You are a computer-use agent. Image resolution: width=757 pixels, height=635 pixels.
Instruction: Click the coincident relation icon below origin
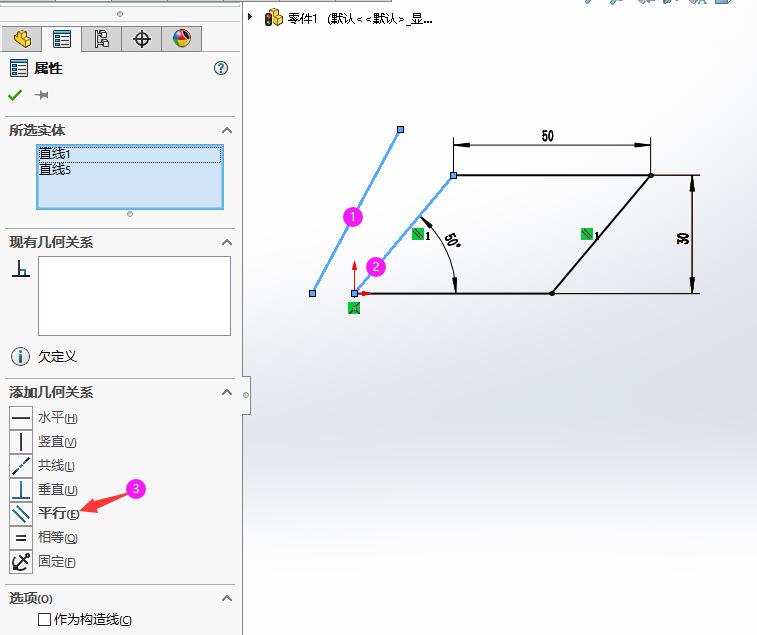354,308
